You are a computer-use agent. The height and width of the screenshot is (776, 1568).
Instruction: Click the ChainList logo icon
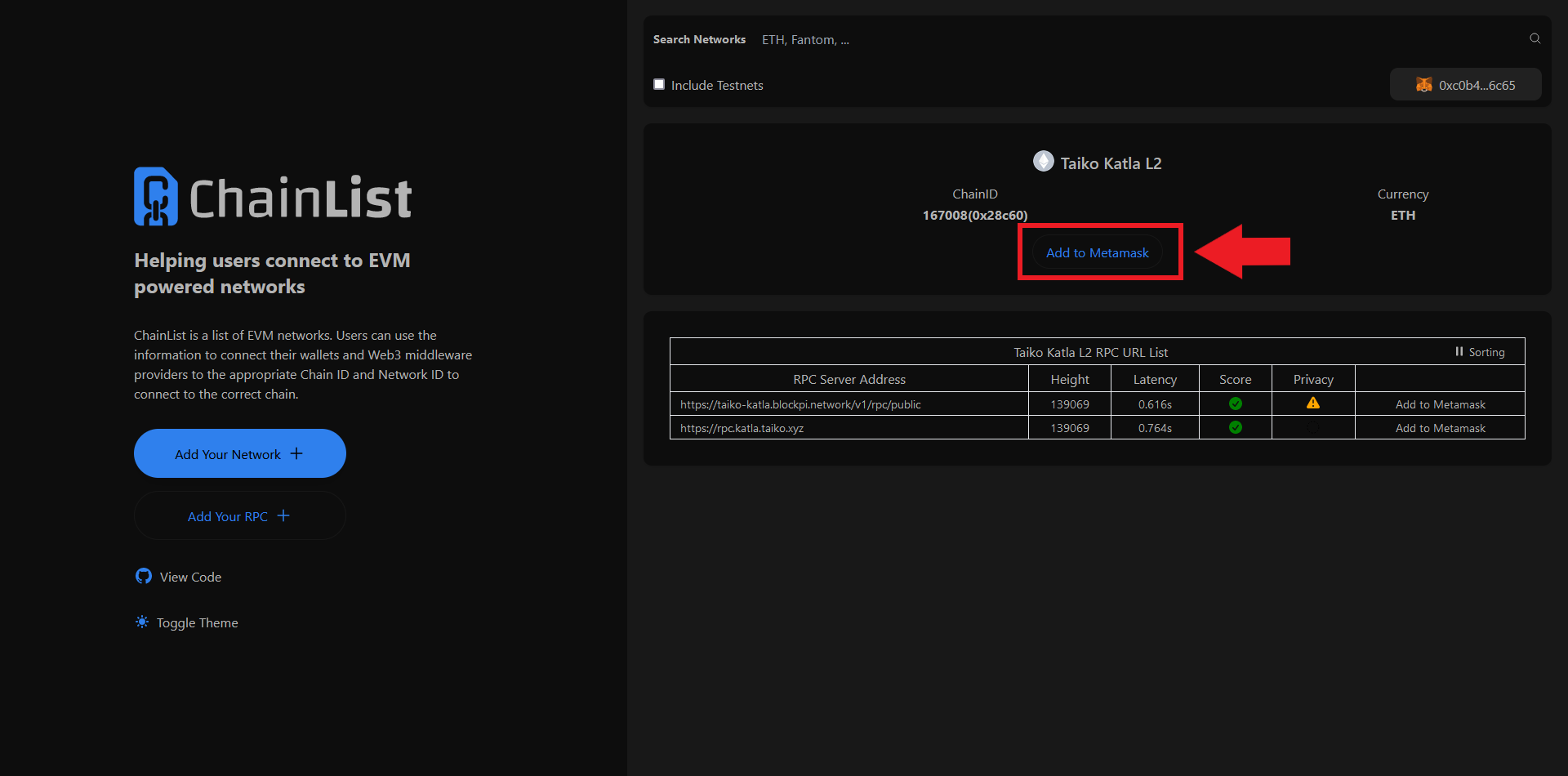point(155,197)
